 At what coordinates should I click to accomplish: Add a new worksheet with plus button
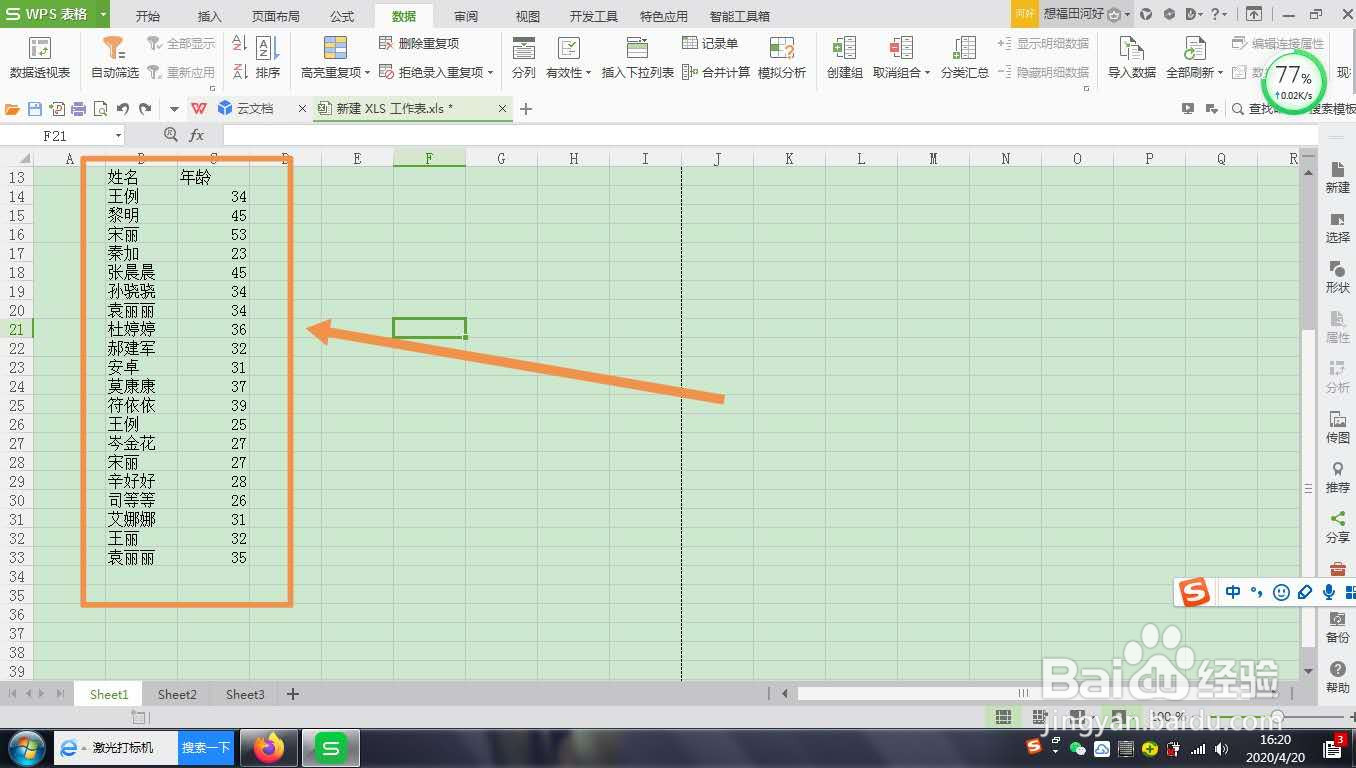(x=293, y=694)
